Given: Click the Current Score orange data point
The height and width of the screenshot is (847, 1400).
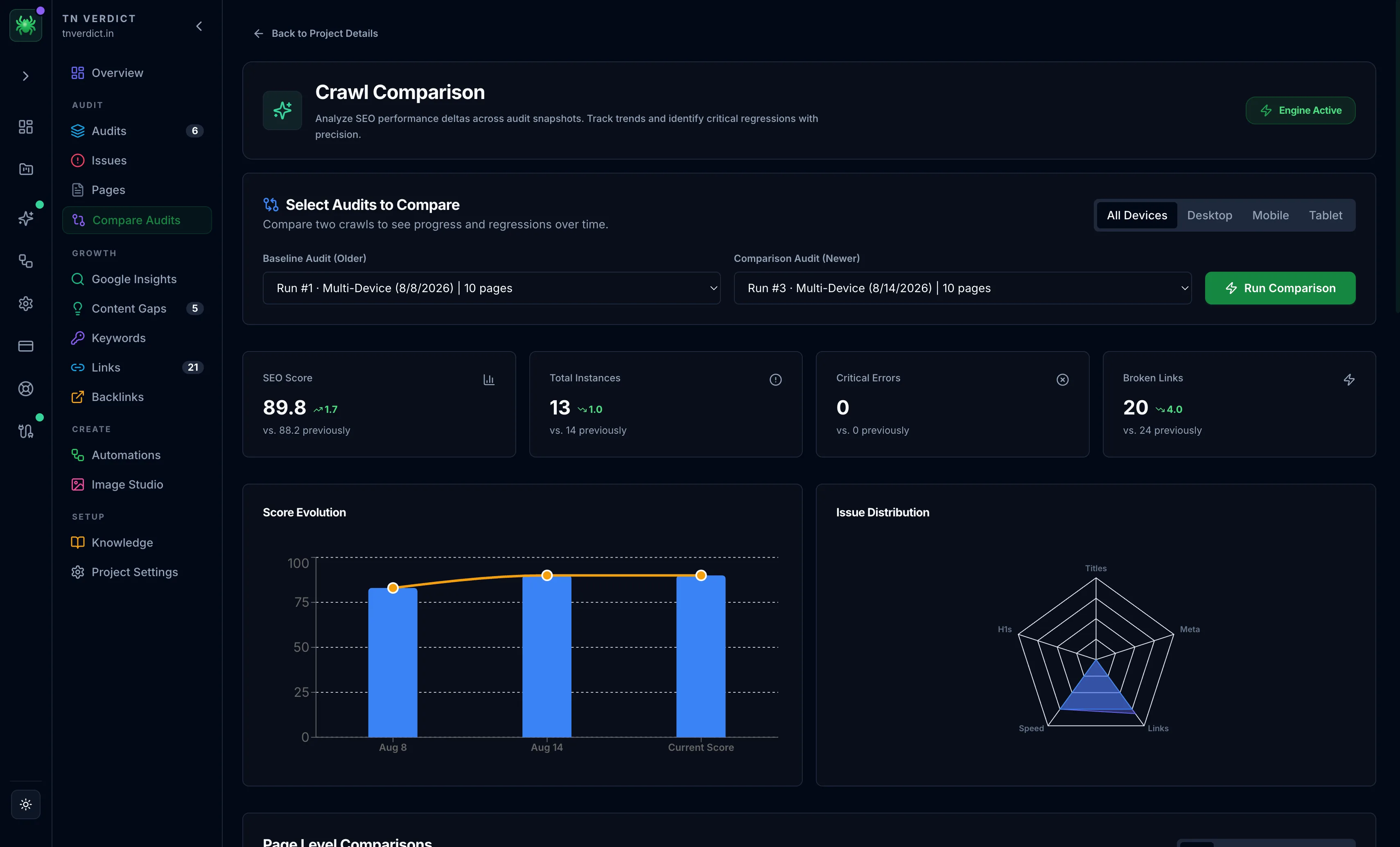Looking at the screenshot, I should (x=700, y=575).
